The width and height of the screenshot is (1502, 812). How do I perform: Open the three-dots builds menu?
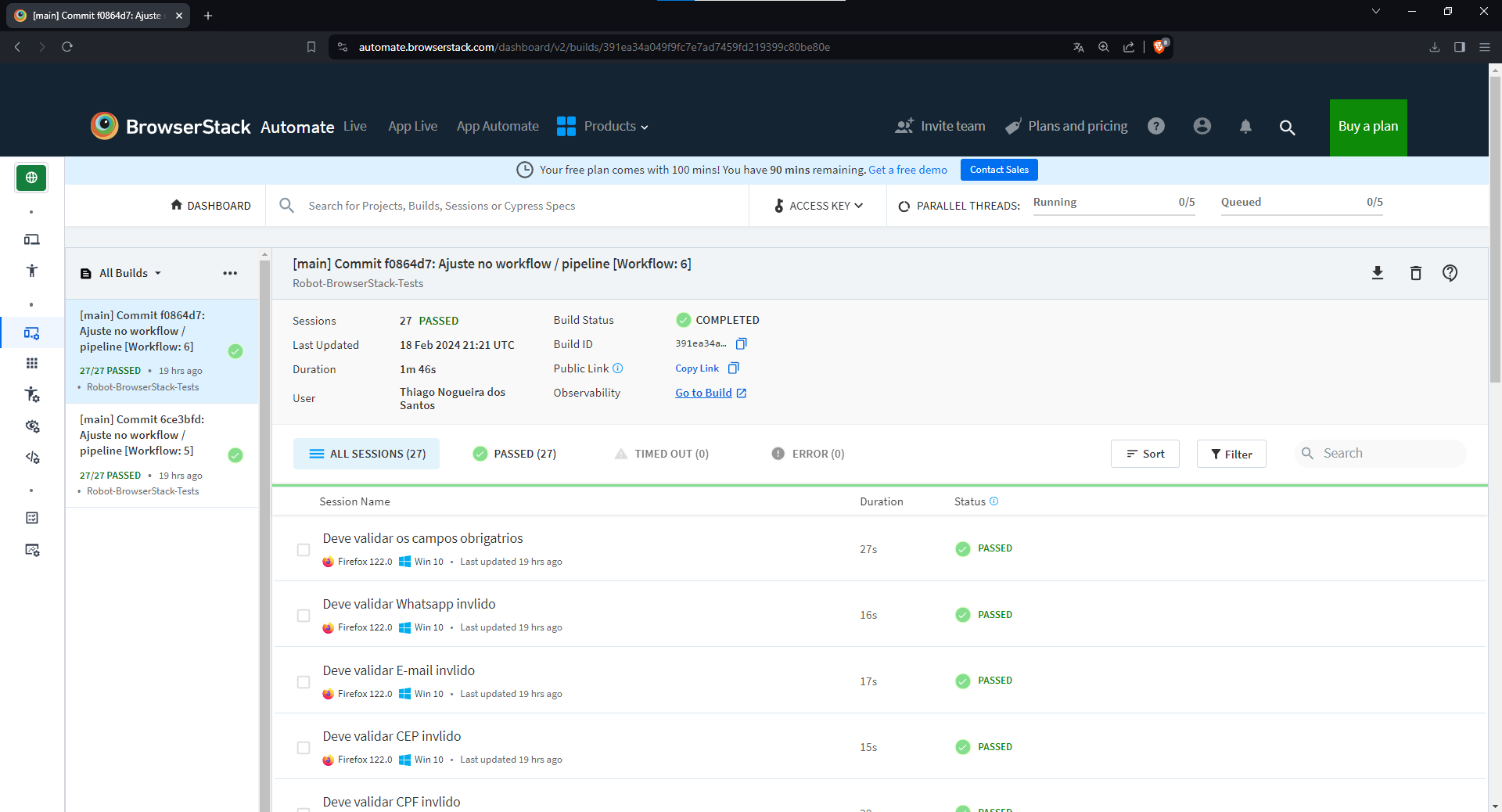coord(230,273)
